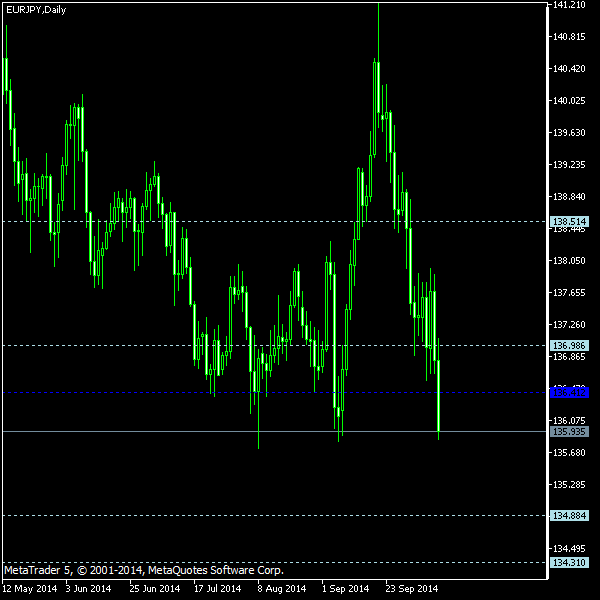Select the 134.884 price level label
This screenshot has width=600, height=600.
(x=569, y=515)
